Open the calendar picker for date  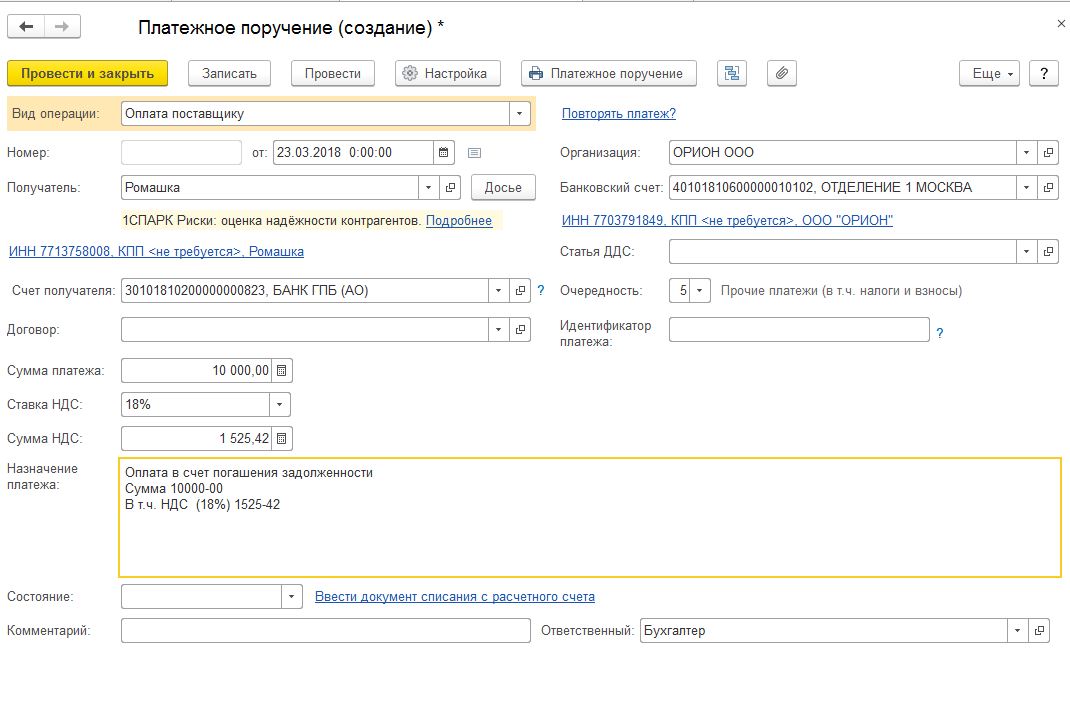pos(444,153)
